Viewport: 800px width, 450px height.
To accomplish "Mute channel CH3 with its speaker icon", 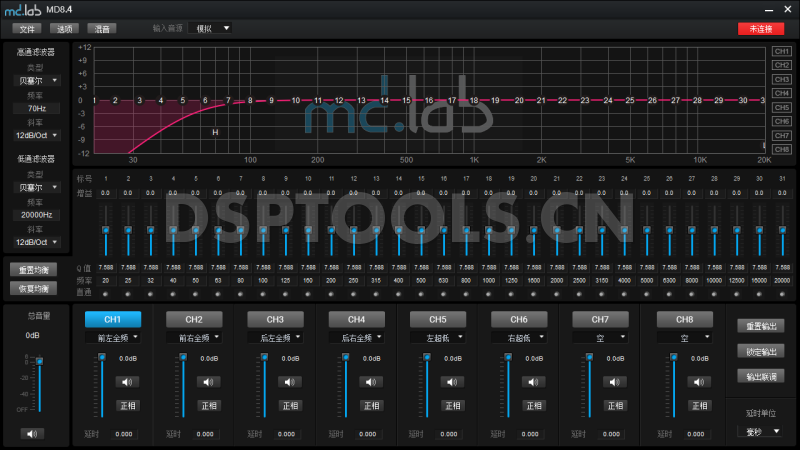I will click(x=290, y=382).
